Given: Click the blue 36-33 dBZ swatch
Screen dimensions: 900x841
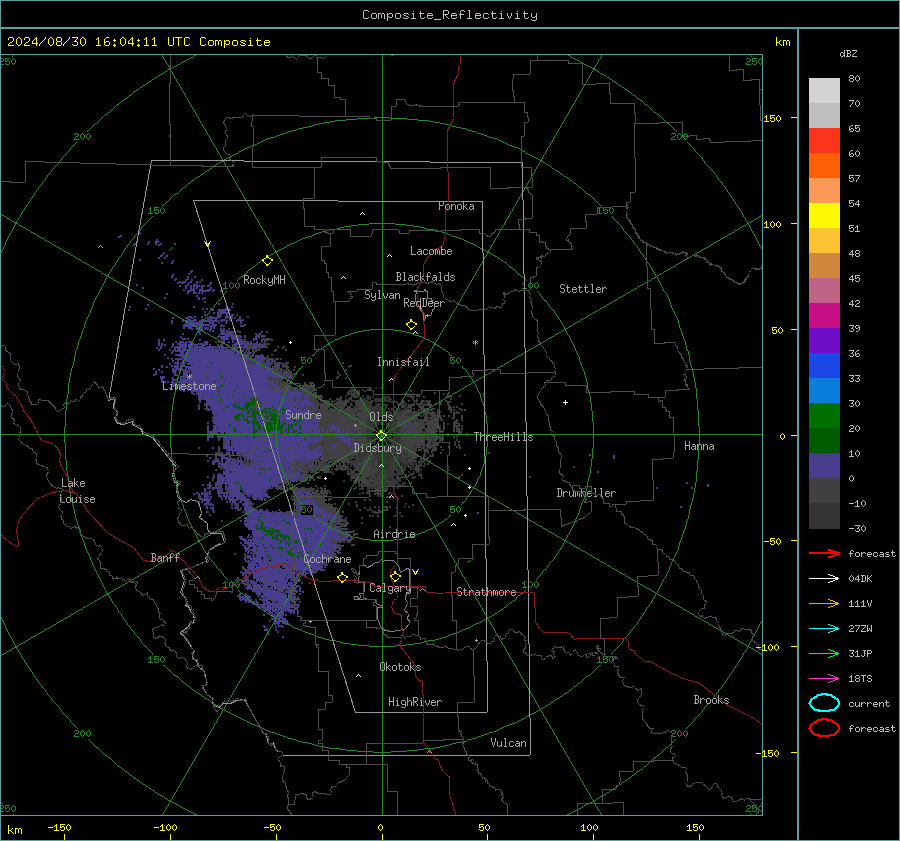Looking at the screenshot, I should (824, 365).
